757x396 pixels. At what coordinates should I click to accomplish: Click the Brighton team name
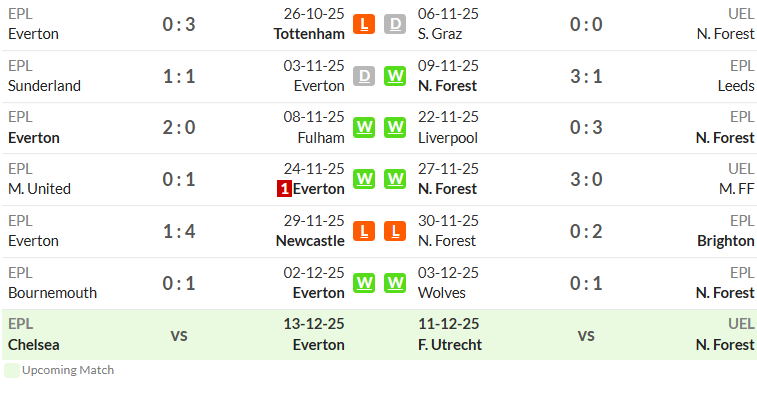[x=726, y=241]
